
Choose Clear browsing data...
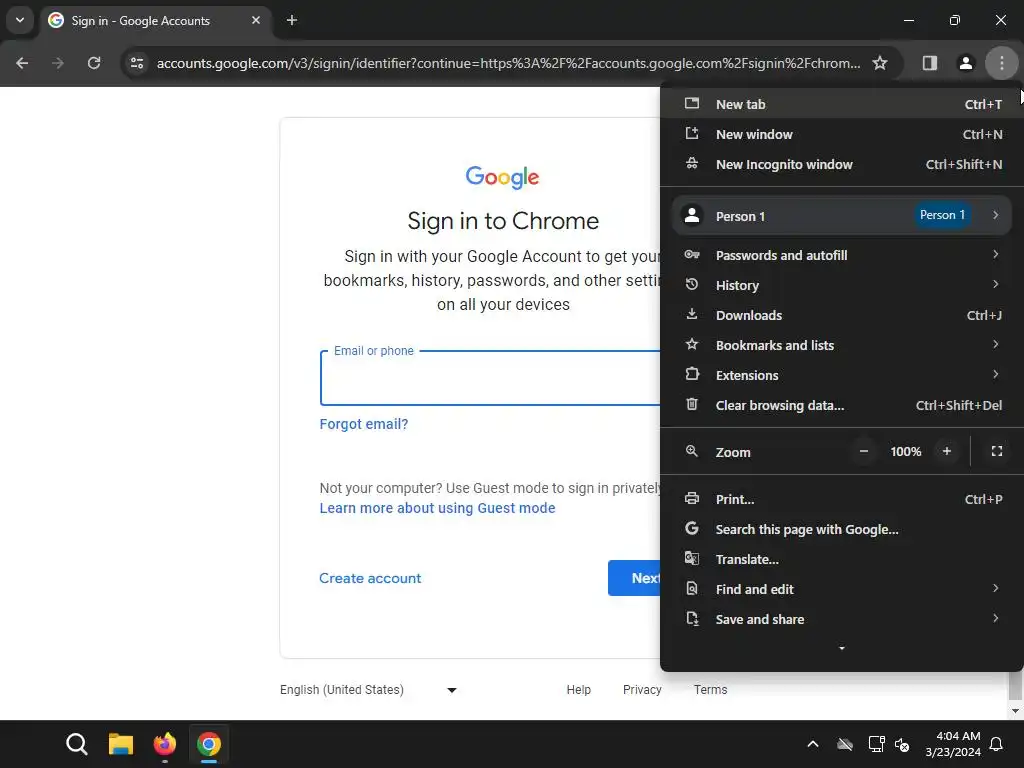pyautogui.click(x=842, y=405)
